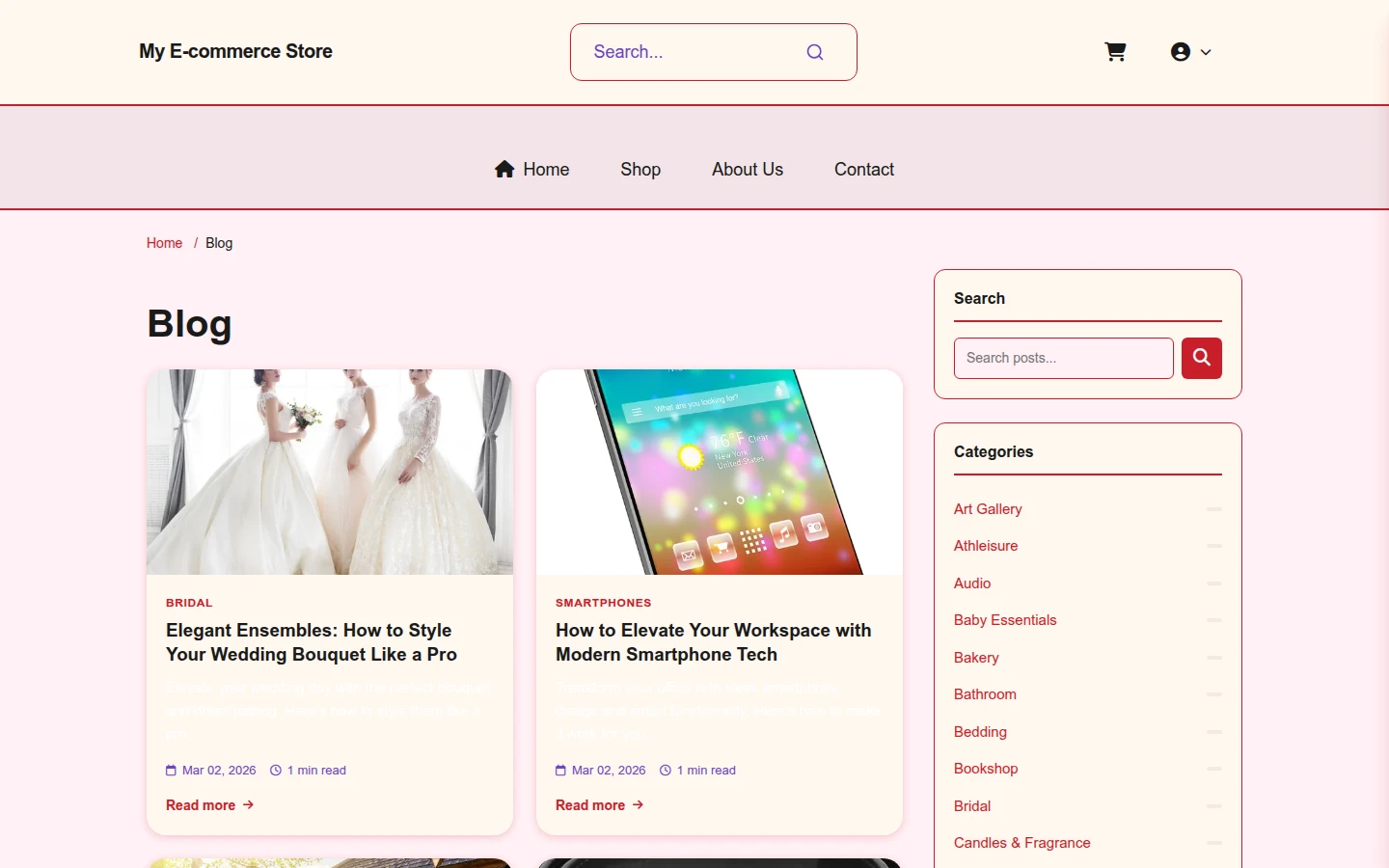The height and width of the screenshot is (868, 1389).
Task: Click the arrow next to Bridal Read more
Action: pos(248,804)
